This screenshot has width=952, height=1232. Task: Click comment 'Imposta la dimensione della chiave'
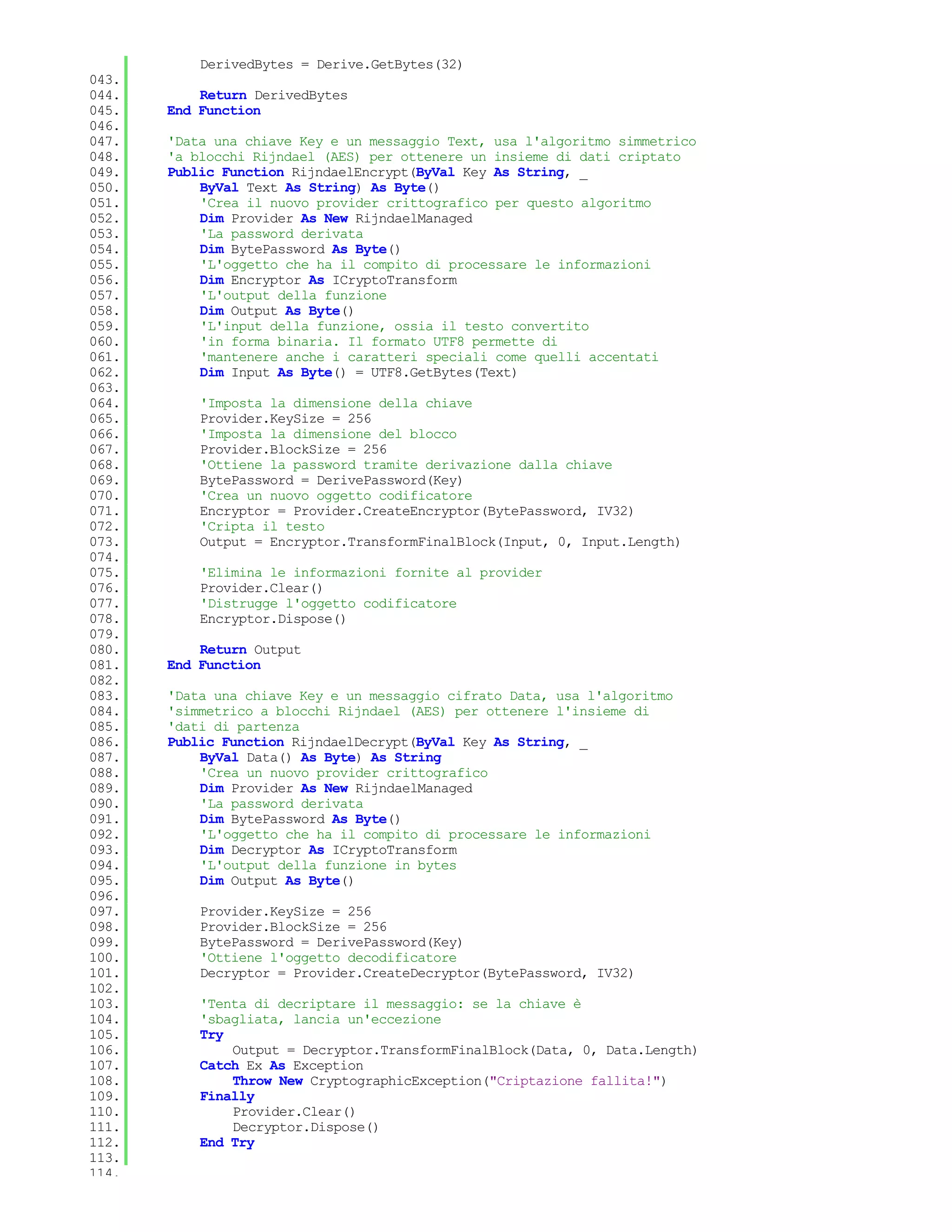click(x=337, y=404)
